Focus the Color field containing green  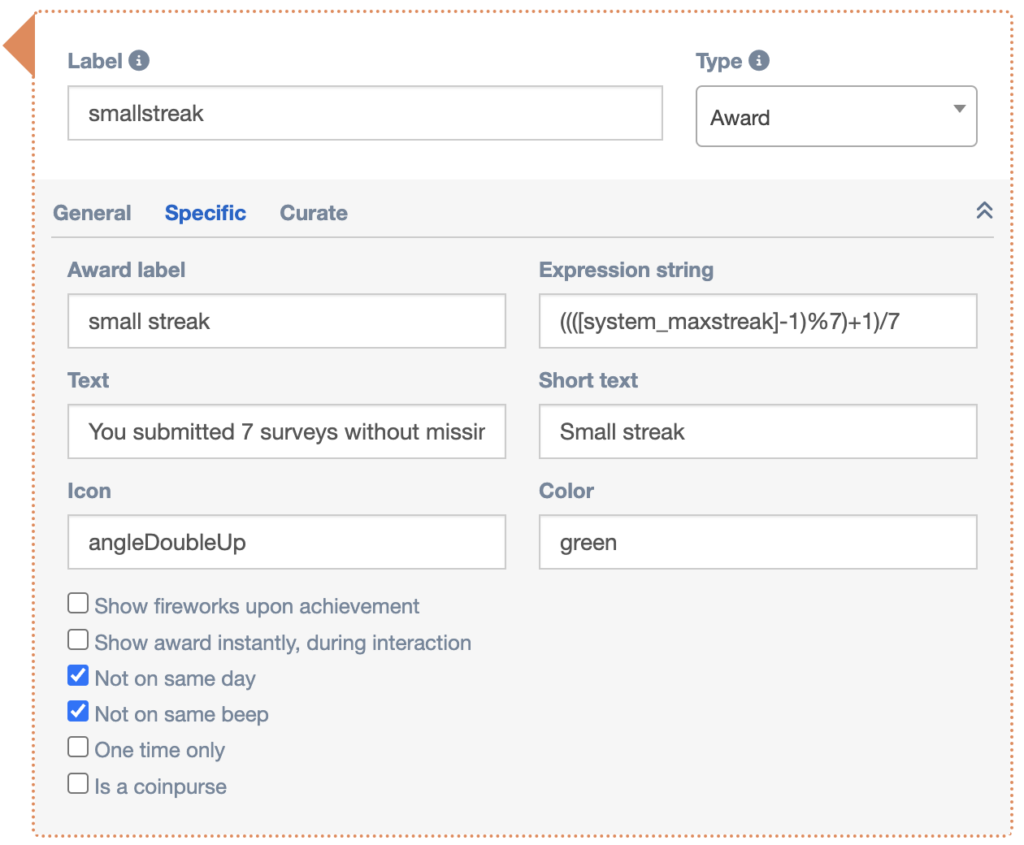[757, 543]
